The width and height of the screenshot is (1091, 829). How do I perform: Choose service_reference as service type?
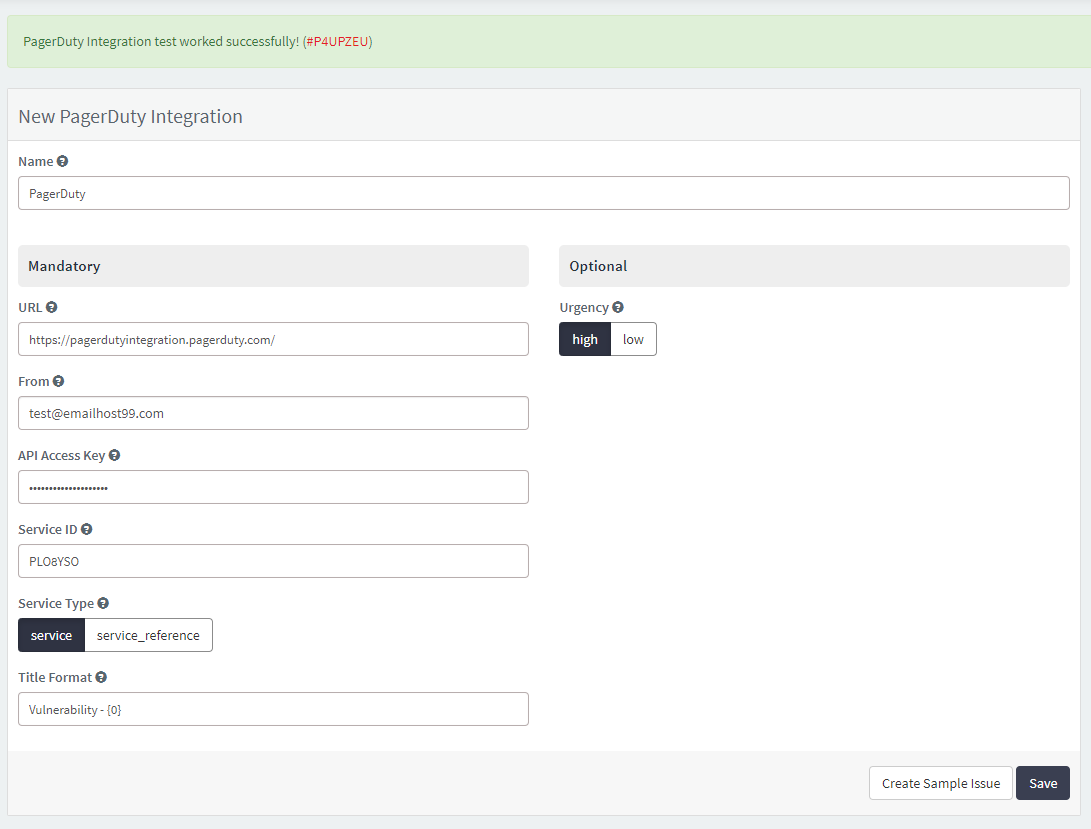pos(148,635)
